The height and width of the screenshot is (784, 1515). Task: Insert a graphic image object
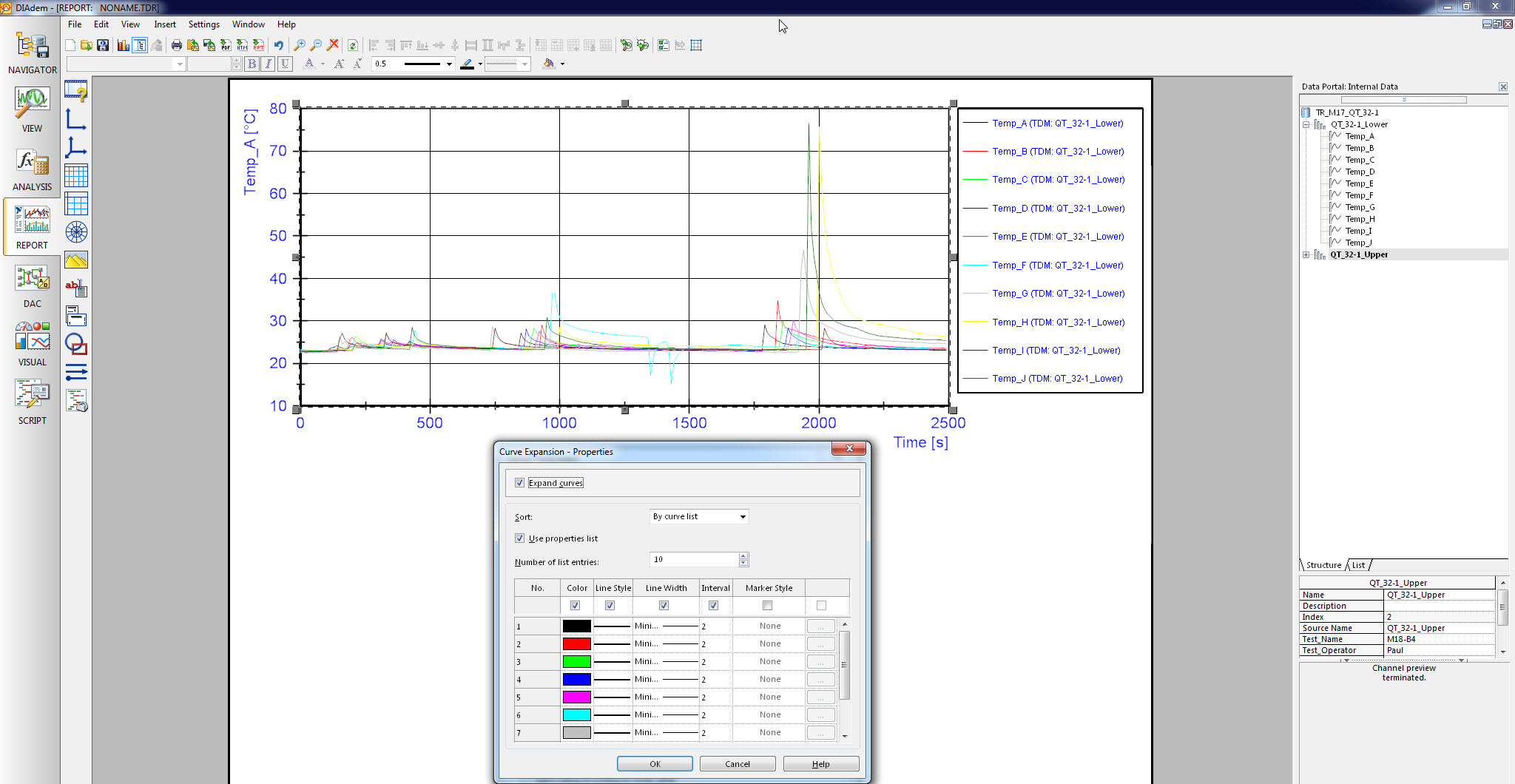tap(76, 260)
